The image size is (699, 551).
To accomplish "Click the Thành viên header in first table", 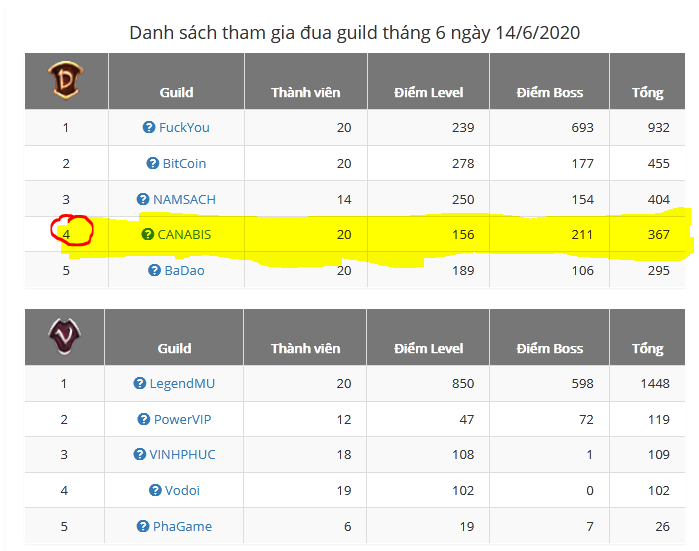I will pos(305,92).
